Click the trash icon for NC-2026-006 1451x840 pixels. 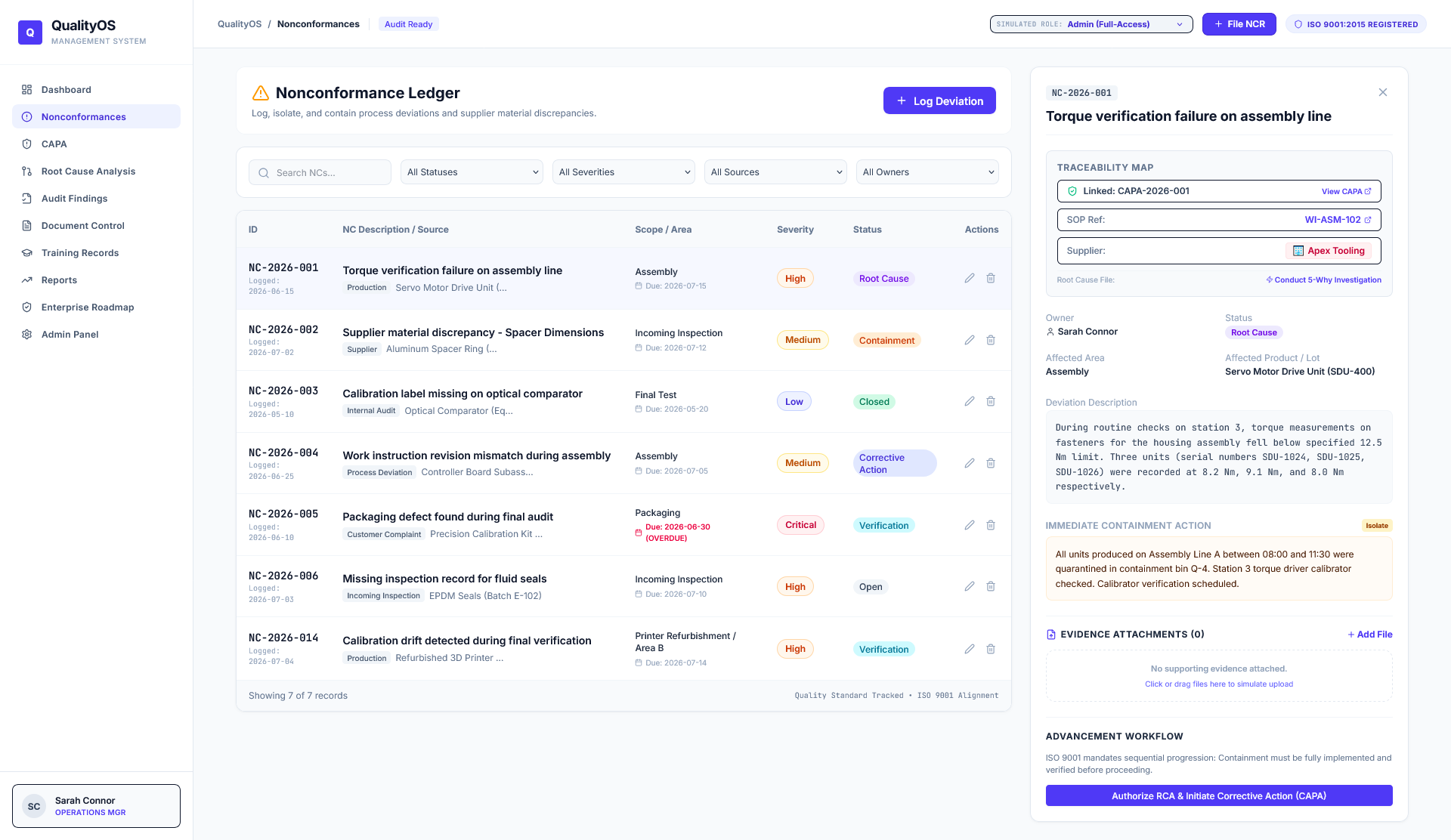pyautogui.click(x=991, y=586)
